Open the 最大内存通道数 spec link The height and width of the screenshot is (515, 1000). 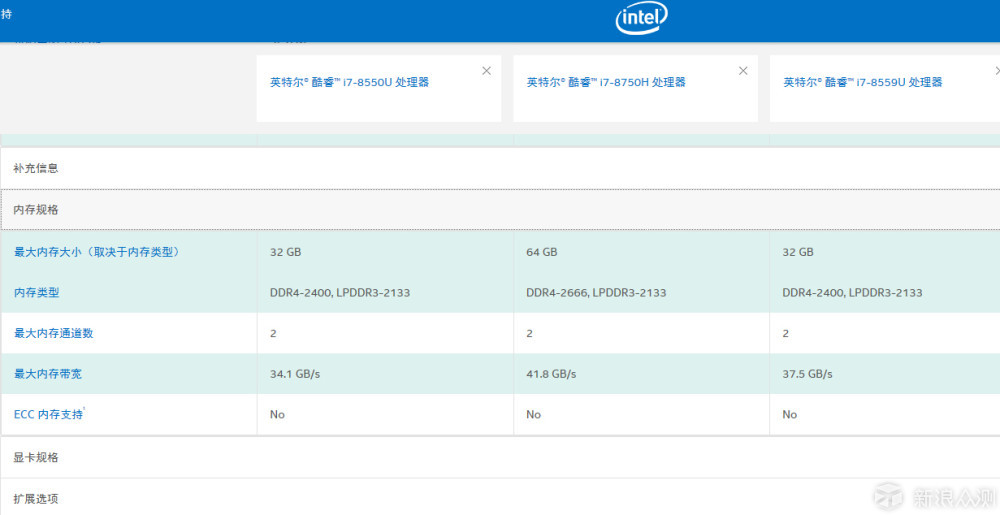[x=54, y=333]
